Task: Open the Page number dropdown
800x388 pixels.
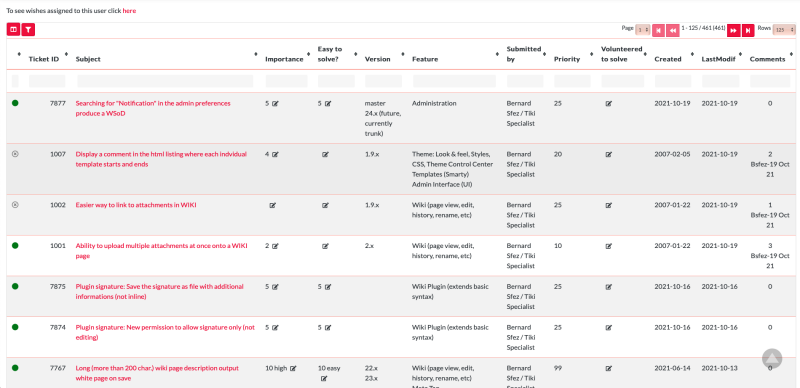Action: (x=643, y=30)
